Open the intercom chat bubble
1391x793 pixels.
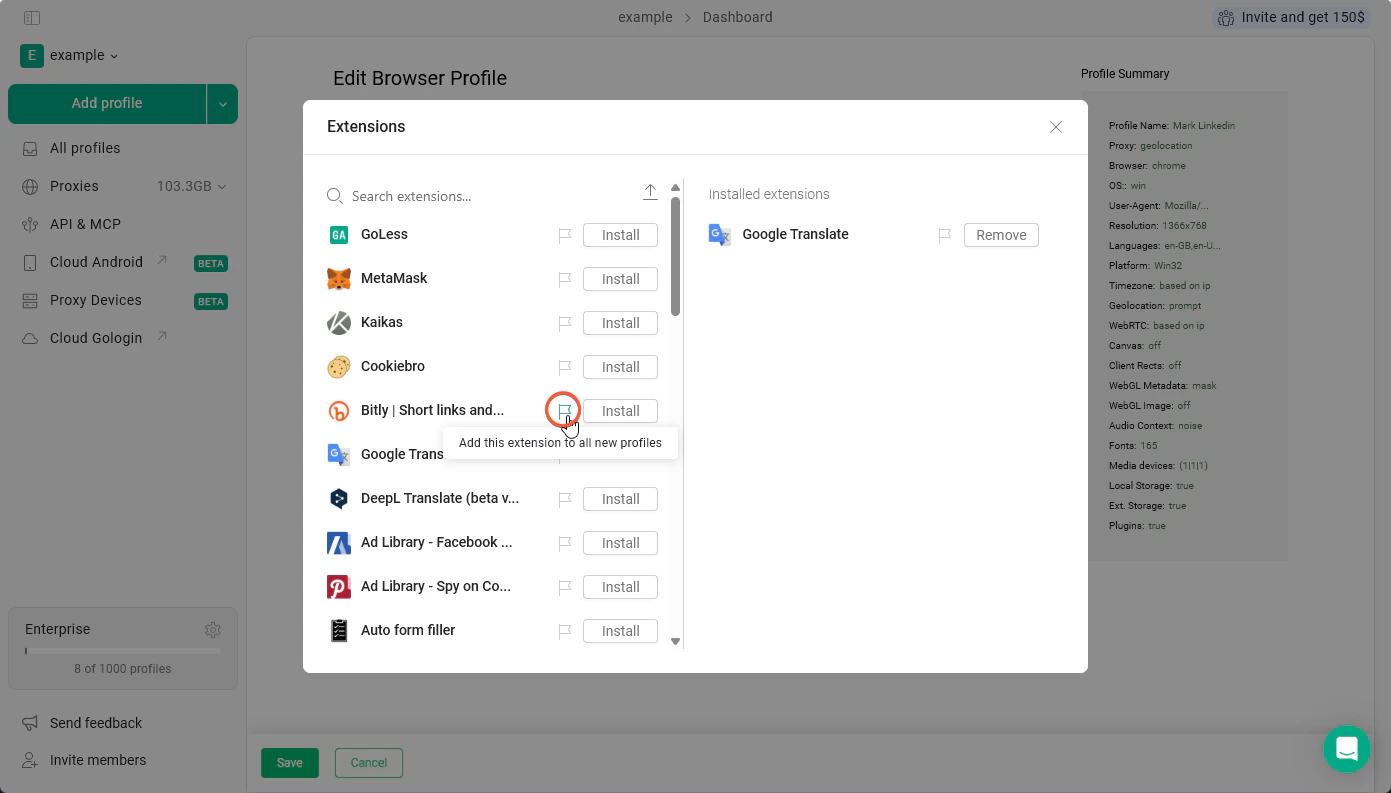[1346, 749]
